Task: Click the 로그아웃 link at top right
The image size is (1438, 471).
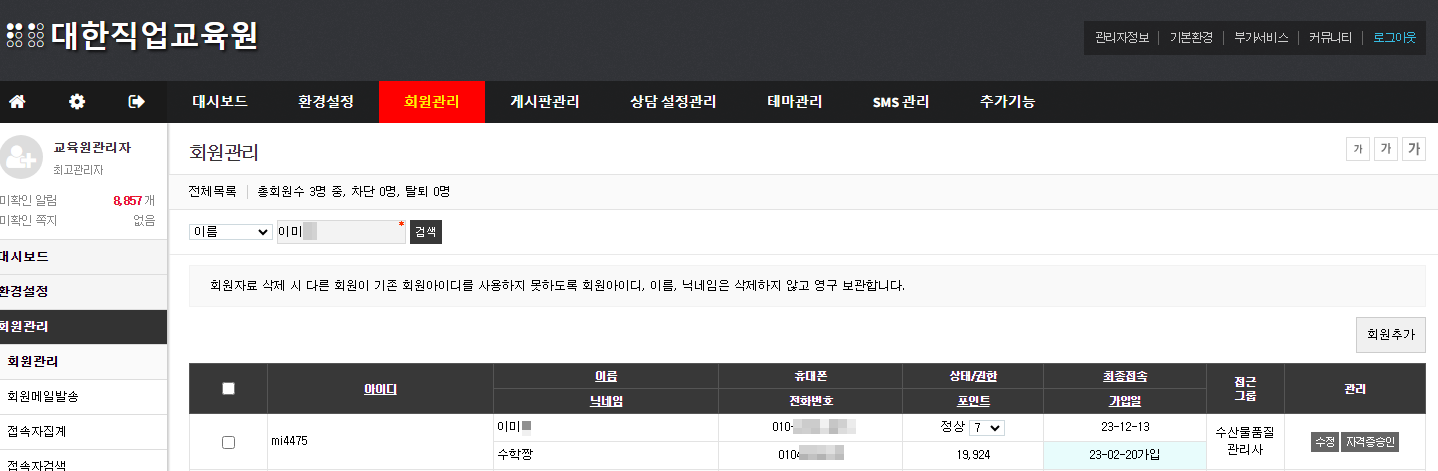Action: 1394,37
